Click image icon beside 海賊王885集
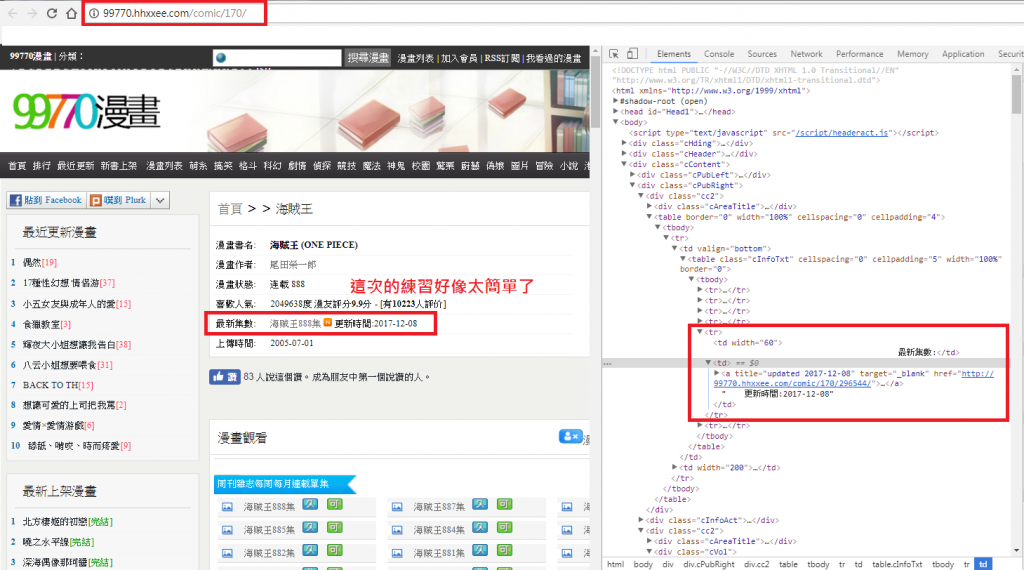The width and height of the screenshot is (1024, 570). [x=227, y=530]
